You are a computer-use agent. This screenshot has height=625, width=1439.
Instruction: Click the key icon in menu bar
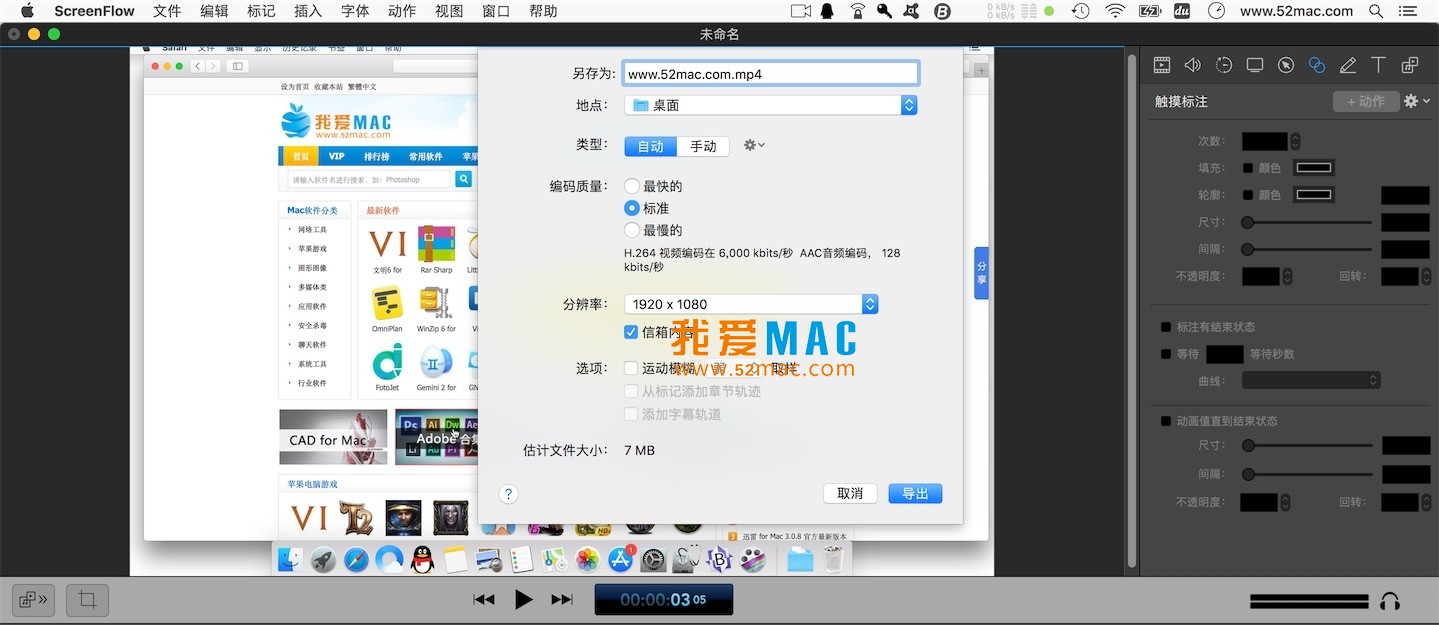884,11
